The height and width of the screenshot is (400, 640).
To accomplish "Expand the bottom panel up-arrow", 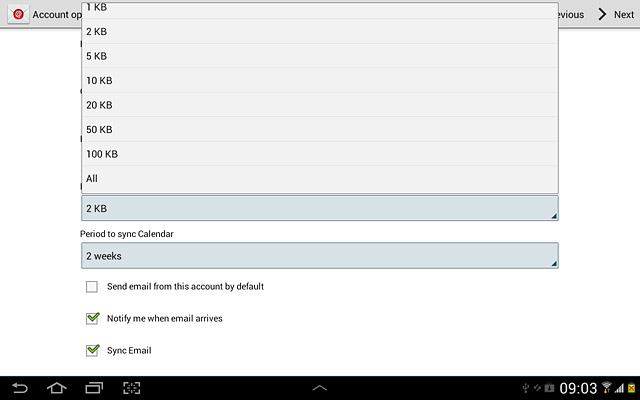I will point(320,388).
